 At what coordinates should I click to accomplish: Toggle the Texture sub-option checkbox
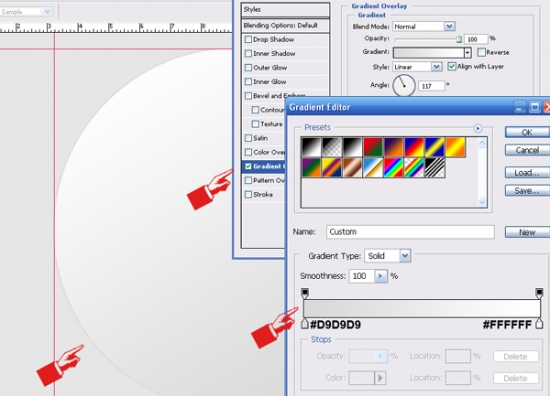coord(255,124)
